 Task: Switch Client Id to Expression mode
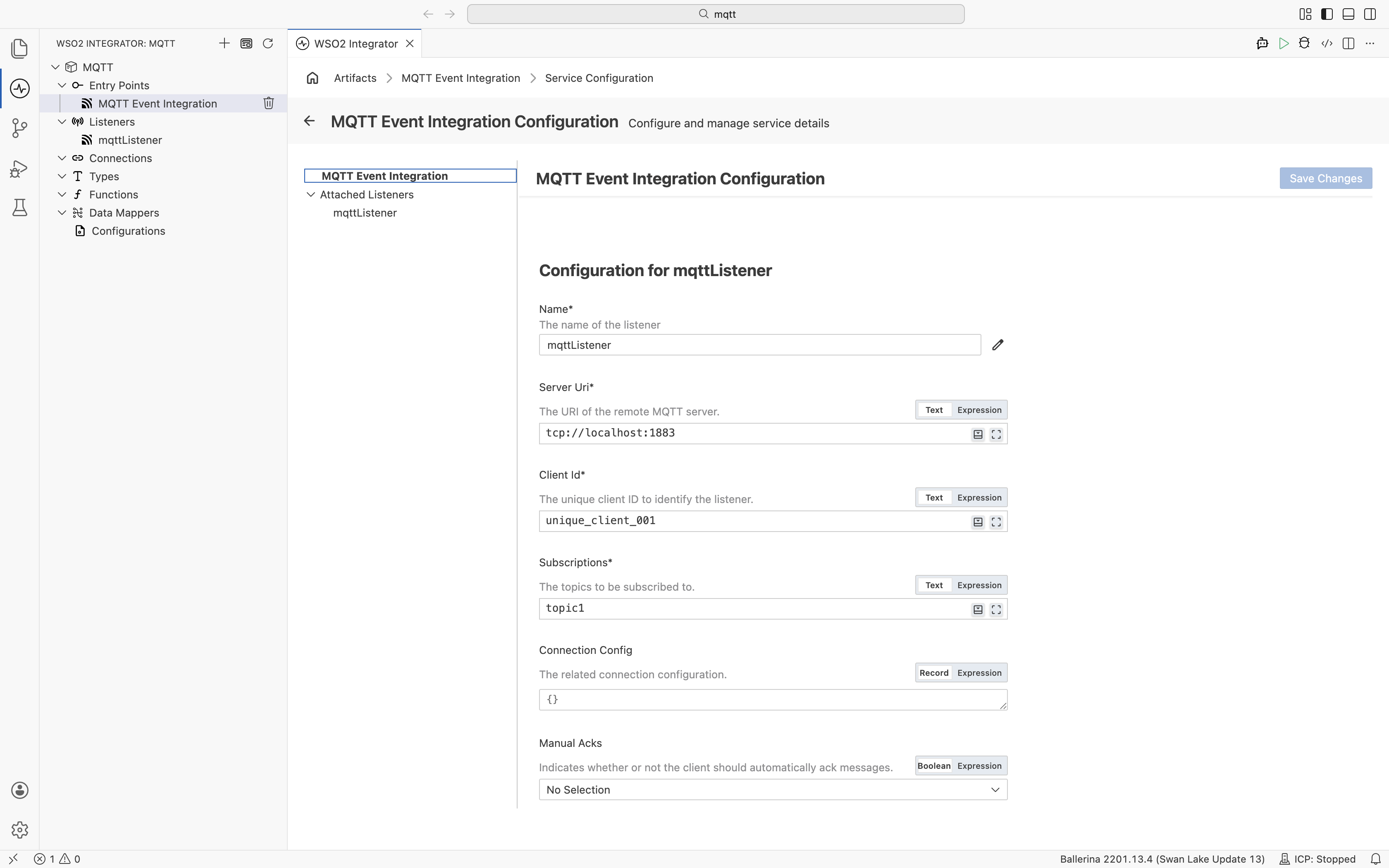979,498
